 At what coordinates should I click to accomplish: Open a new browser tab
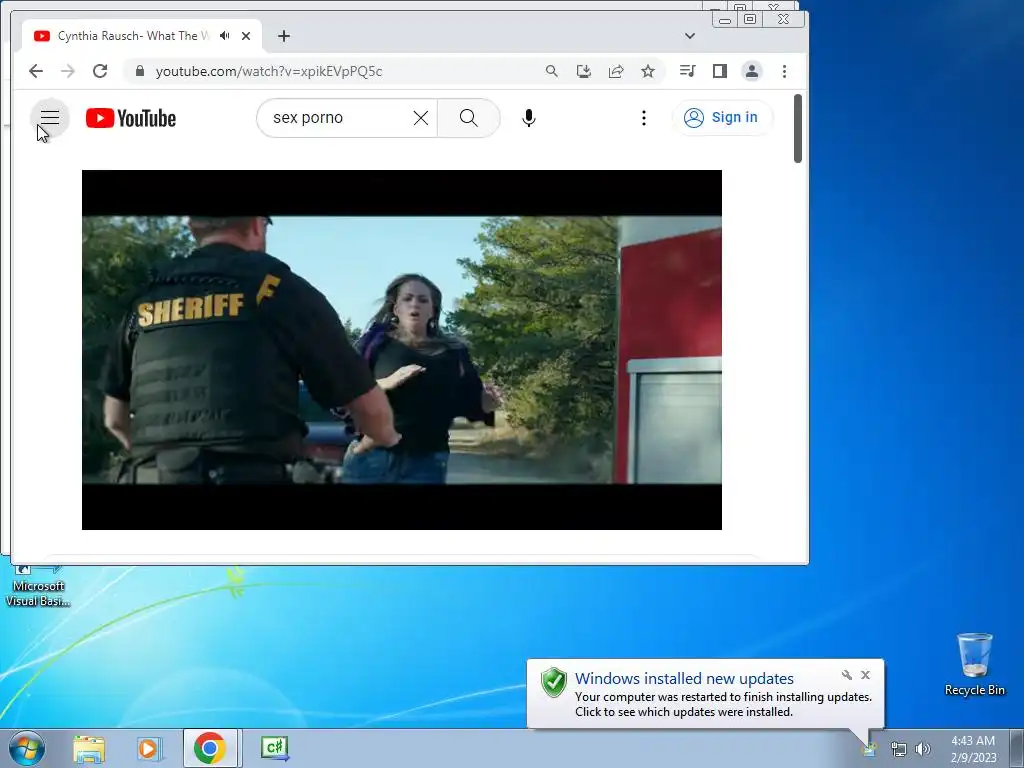[283, 36]
